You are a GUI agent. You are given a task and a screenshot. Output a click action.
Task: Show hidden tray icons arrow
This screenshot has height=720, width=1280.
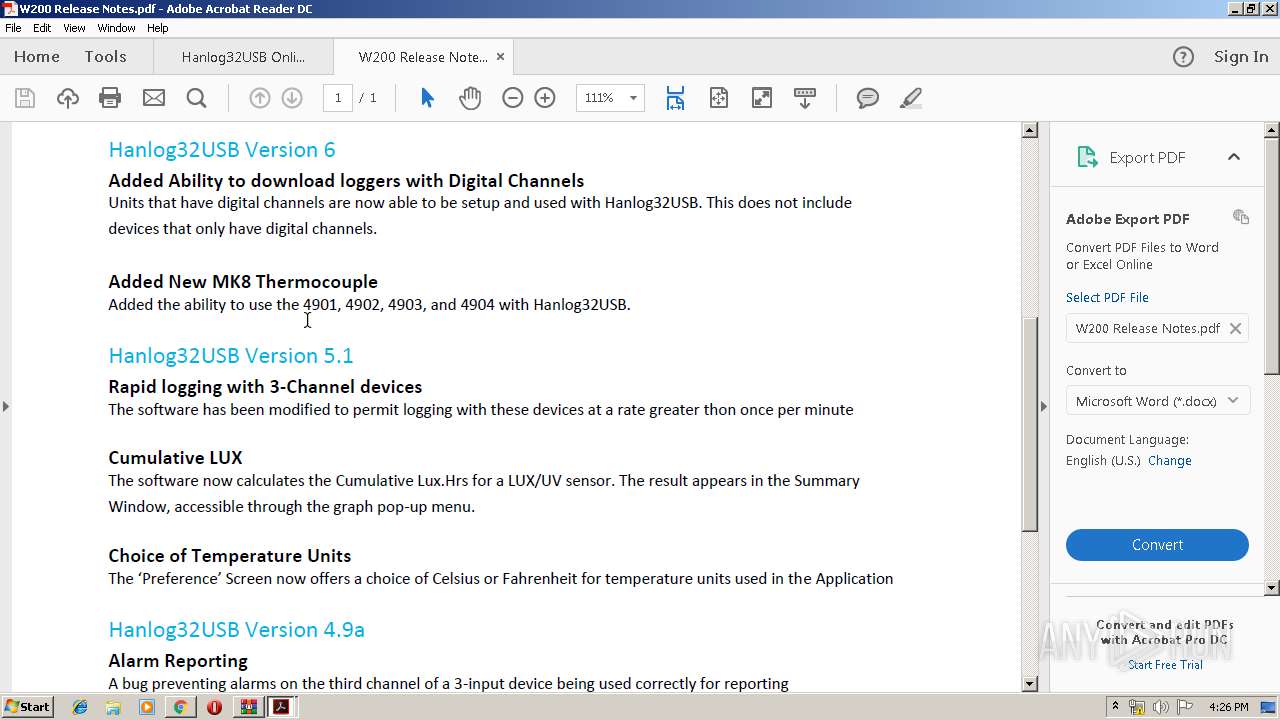pos(1115,707)
